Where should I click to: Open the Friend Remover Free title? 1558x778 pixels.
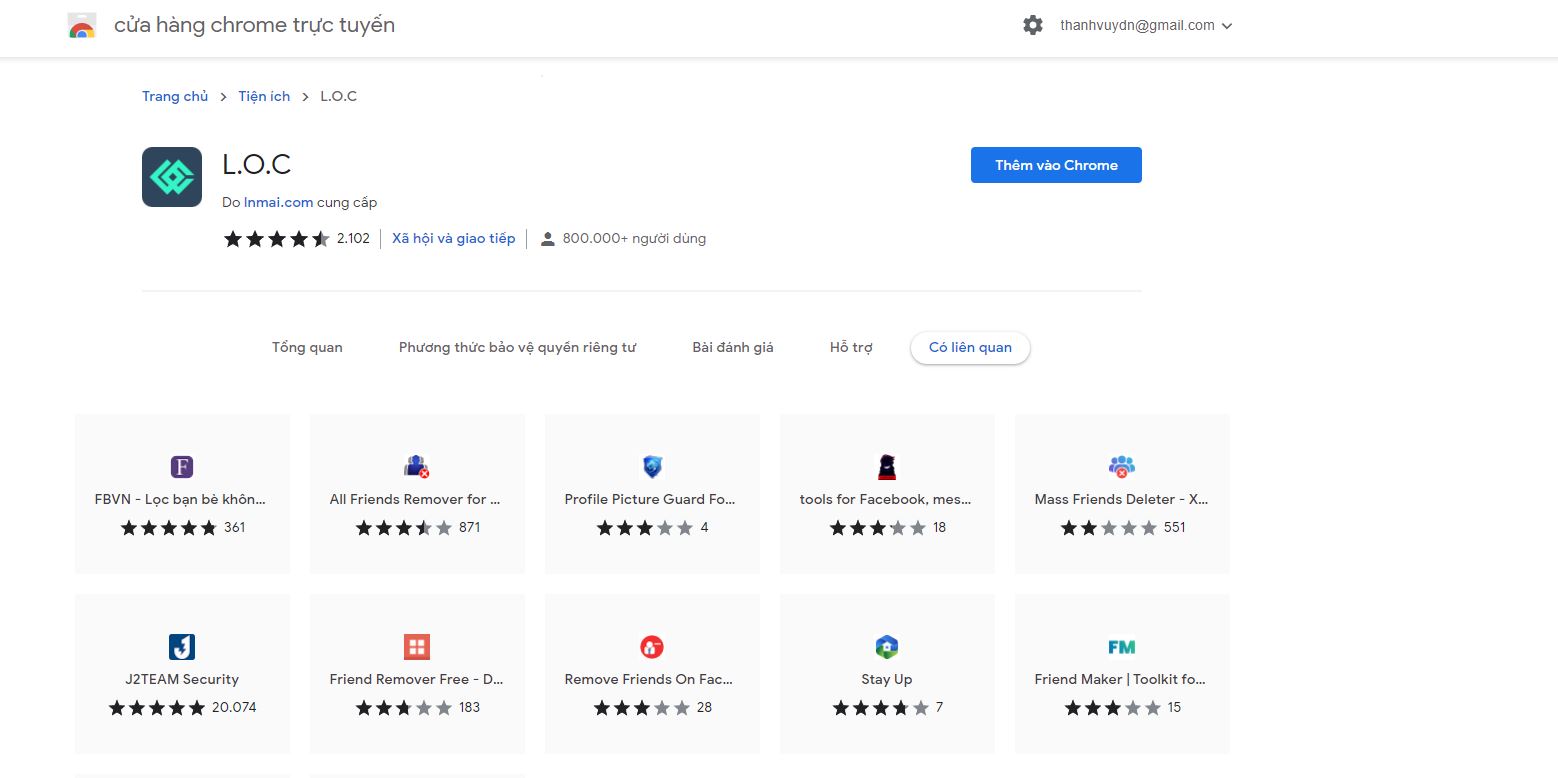click(417, 679)
